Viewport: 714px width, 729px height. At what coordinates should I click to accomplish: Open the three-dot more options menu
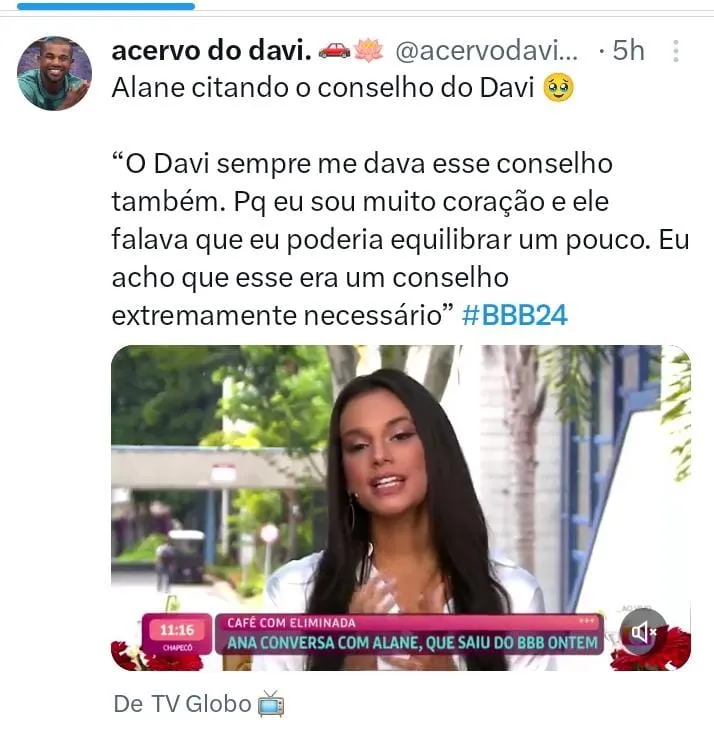click(675, 51)
